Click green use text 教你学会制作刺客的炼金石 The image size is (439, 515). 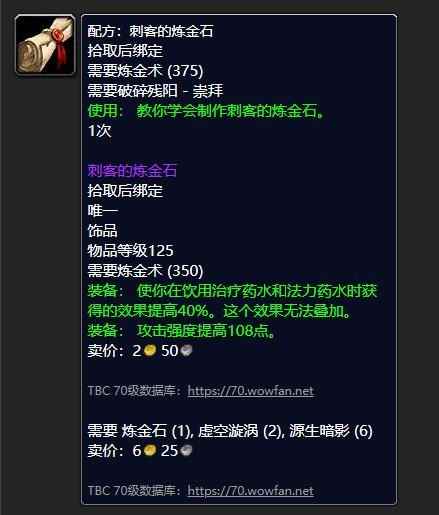(x=231, y=111)
